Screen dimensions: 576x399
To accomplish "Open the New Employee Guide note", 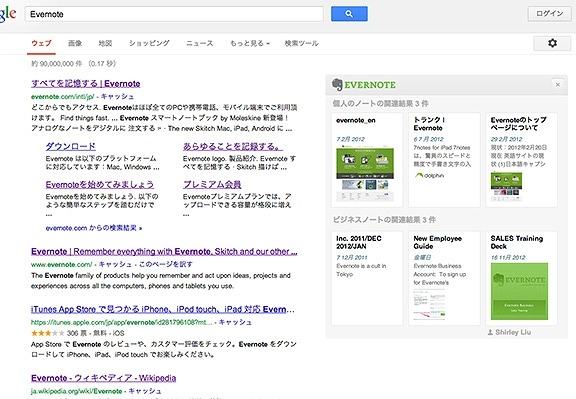I will coord(444,278).
